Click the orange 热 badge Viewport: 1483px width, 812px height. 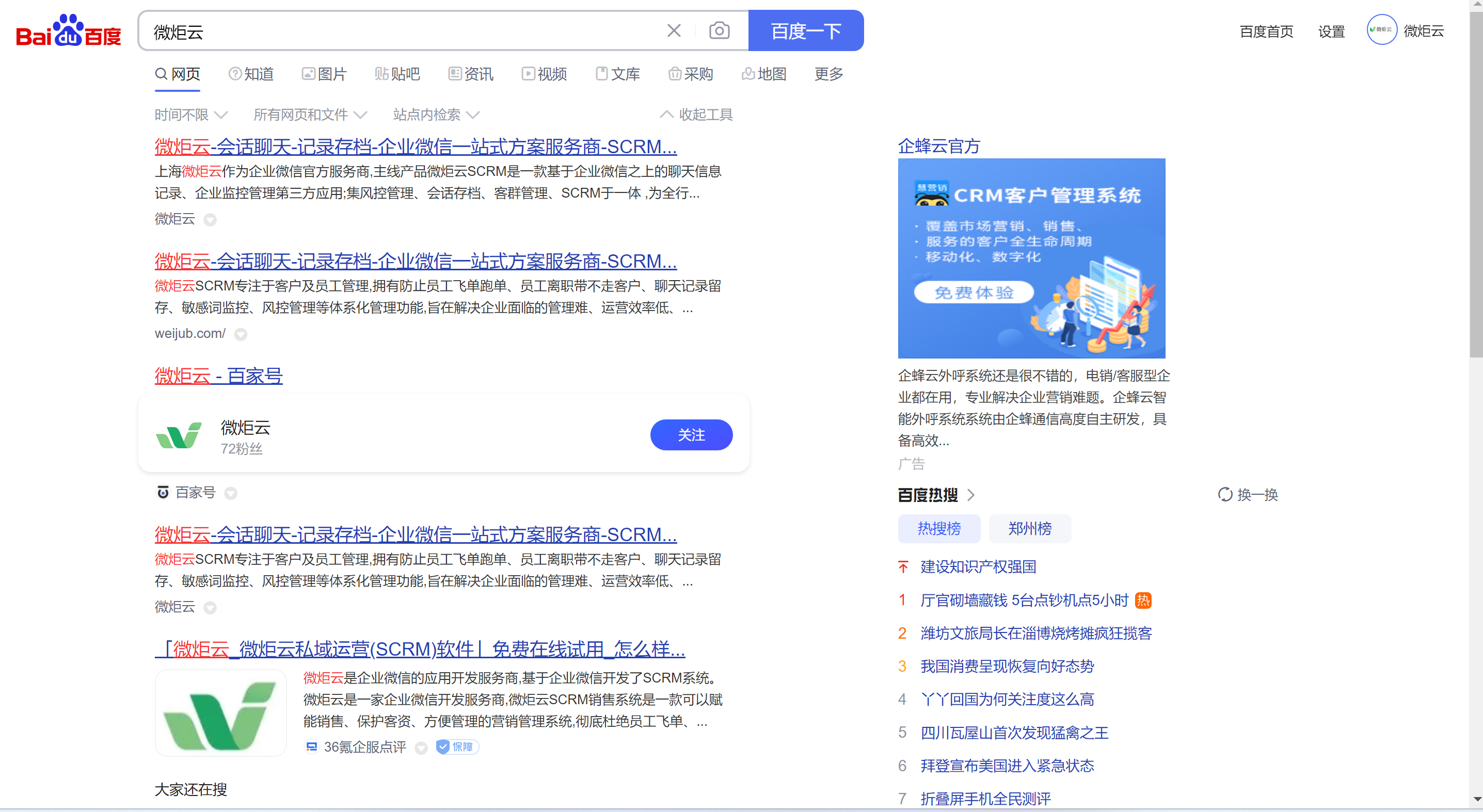(x=1142, y=600)
